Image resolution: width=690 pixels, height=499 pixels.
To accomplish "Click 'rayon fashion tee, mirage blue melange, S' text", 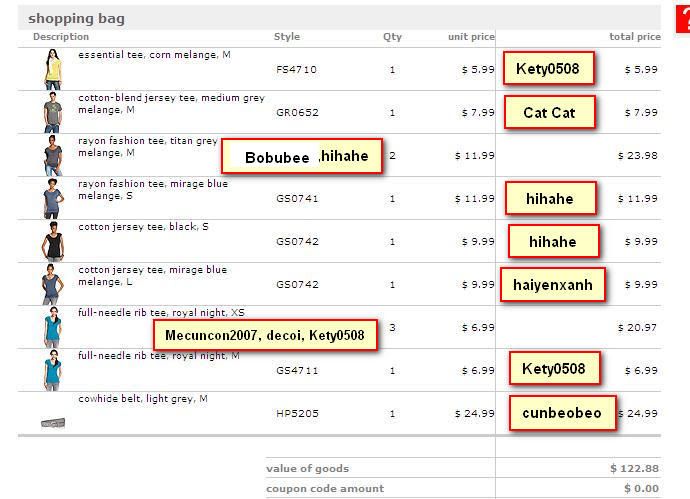I will [x=152, y=190].
